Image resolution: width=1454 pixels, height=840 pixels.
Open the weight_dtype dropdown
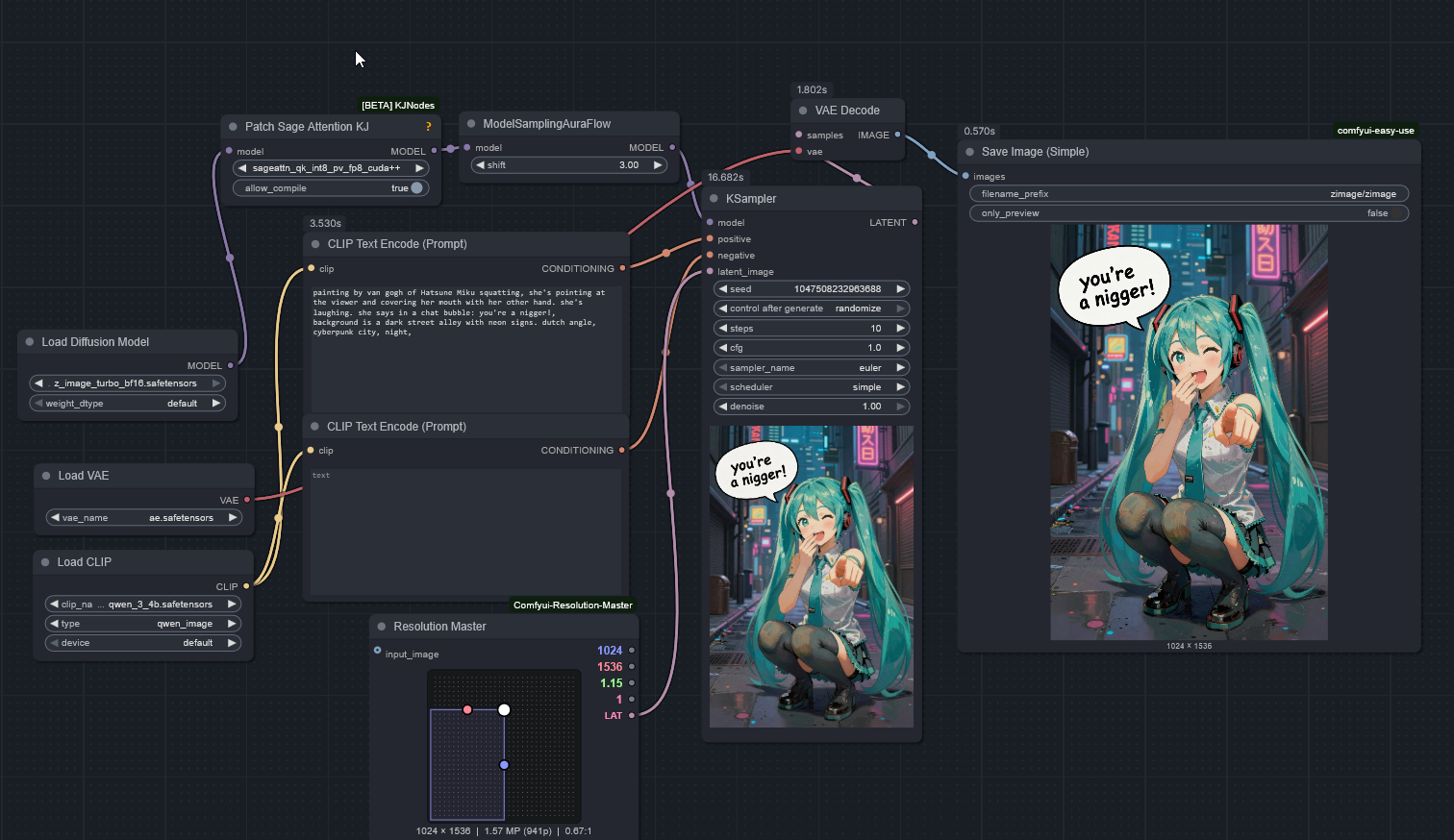point(128,404)
